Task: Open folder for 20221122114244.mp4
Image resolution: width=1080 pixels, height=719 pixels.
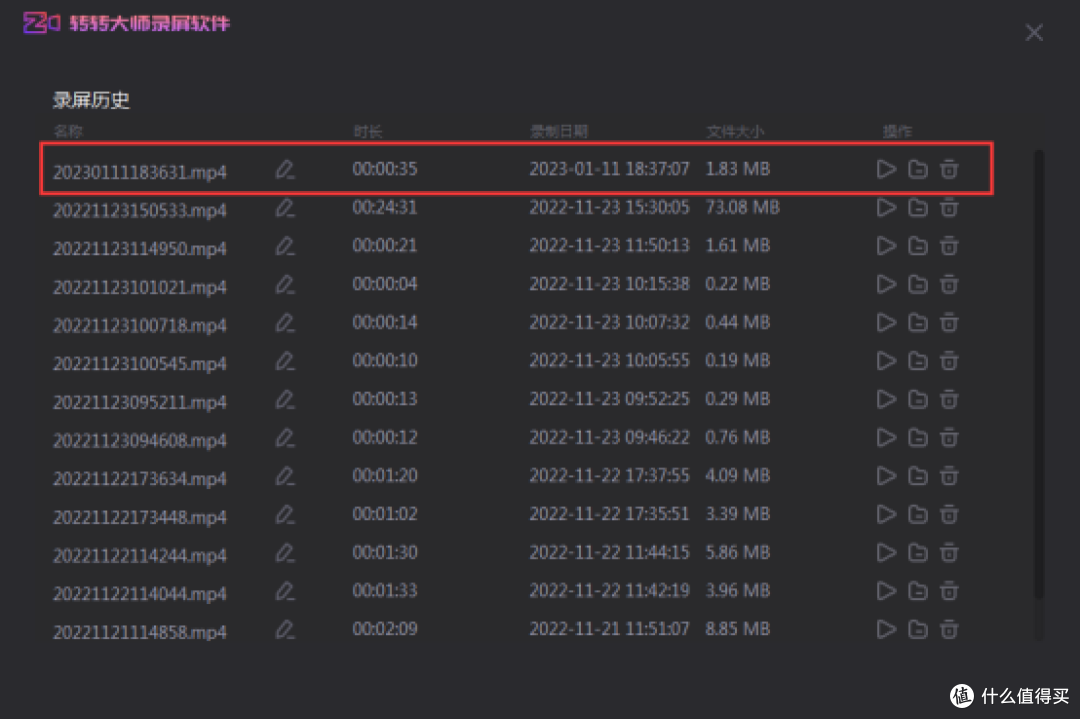Action: (x=917, y=552)
